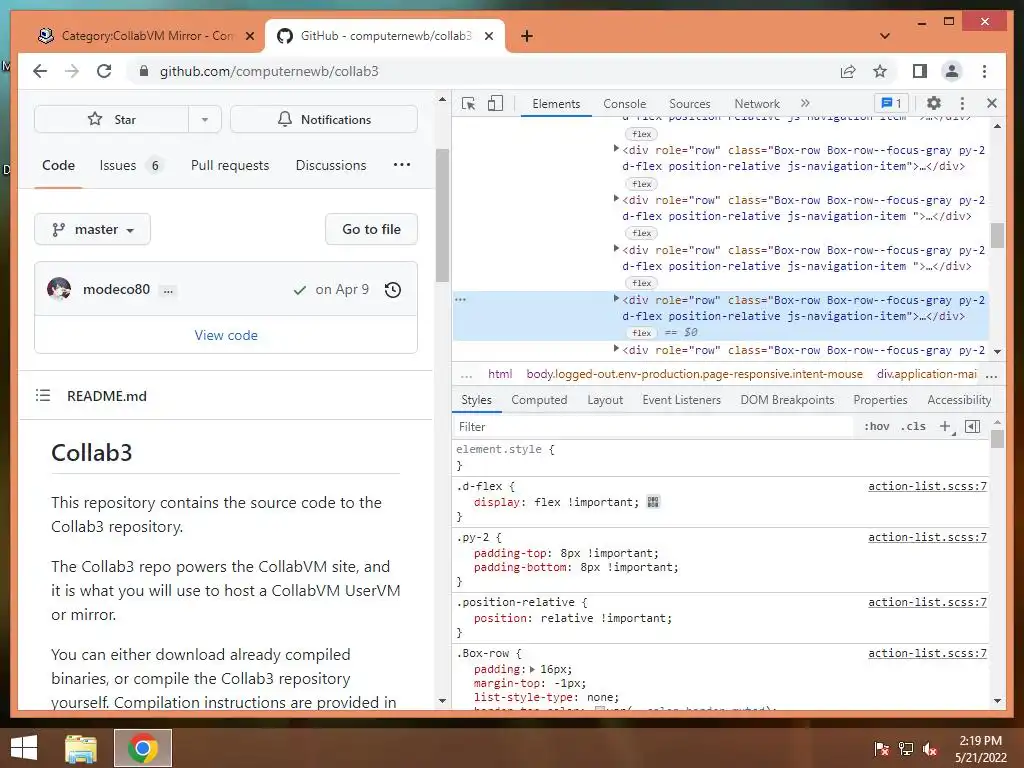Screen dimensions: 1024x768
Task: Open DevTools customize three-dot menu
Action: point(962,103)
